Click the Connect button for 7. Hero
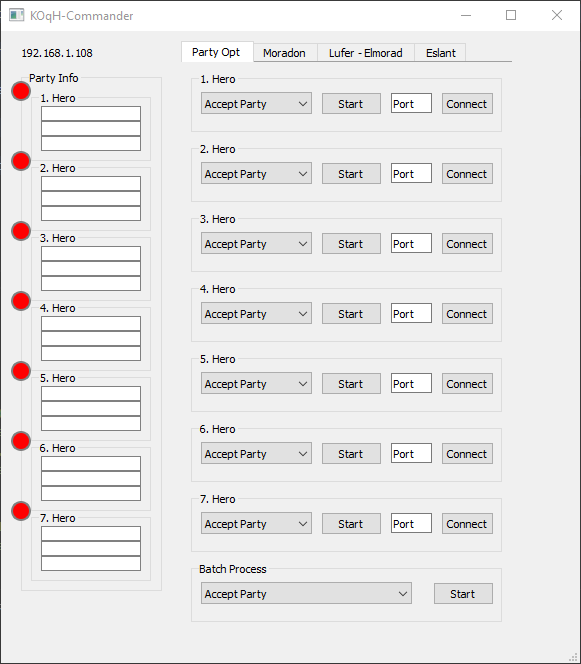Screen dimensions: 581x664 [x=467, y=524]
